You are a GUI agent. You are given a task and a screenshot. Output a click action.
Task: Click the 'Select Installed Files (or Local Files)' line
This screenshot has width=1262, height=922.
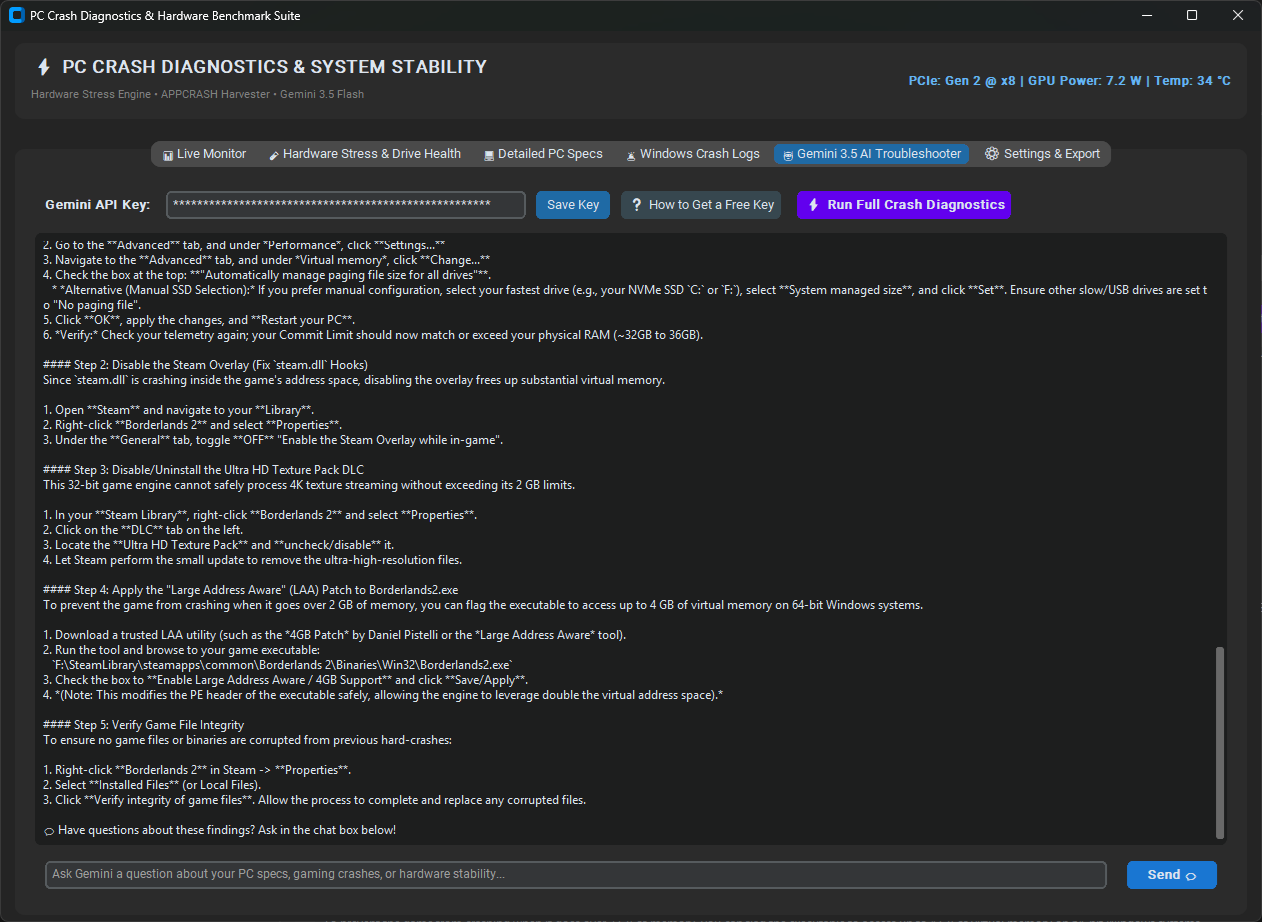click(x=151, y=785)
